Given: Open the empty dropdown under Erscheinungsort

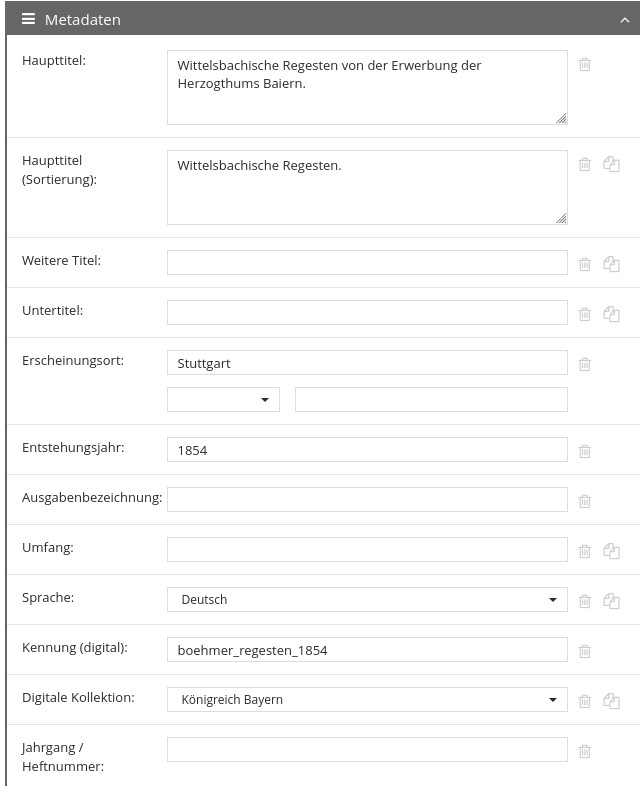Looking at the screenshot, I should 224,400.
